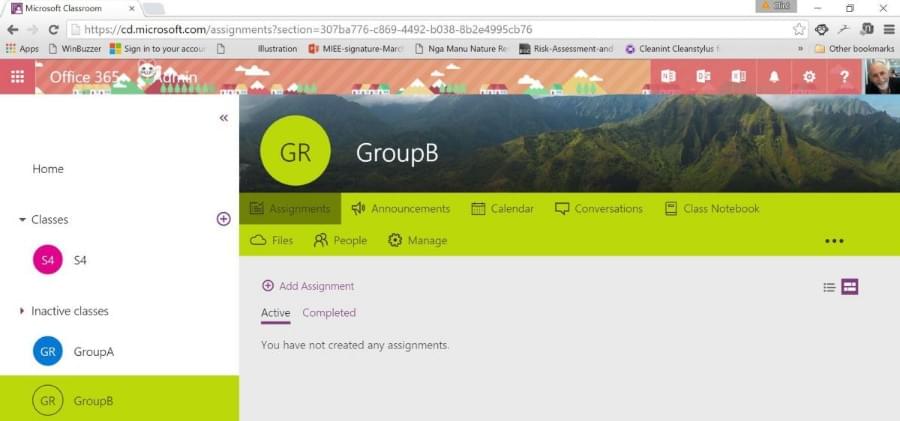The height and width of the screenshot is (421, 900).
Task: Open a new browser tab
Action: [153, 9]
